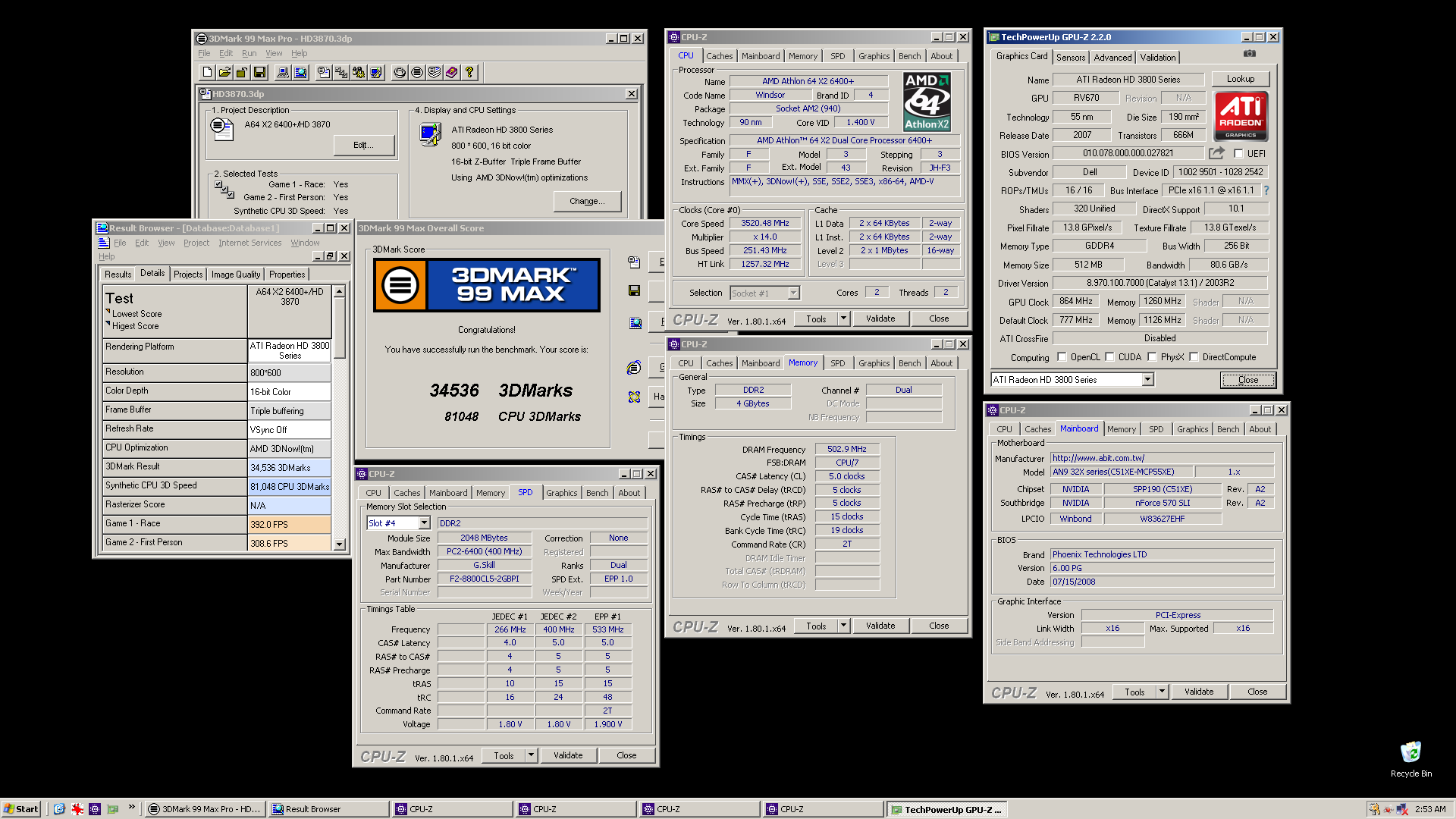
Task: Click the GPU-Z camera screenshot icon
Action: tap(1250, 54)
